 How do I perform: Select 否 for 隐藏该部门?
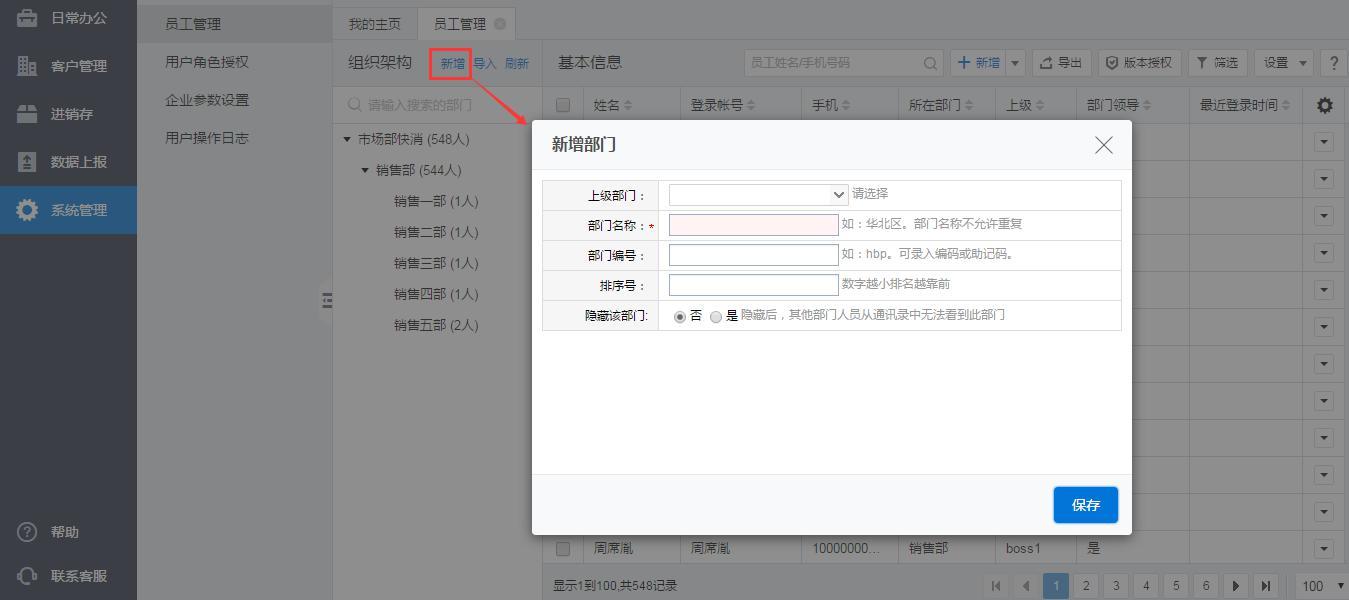[x=680, y=317]
